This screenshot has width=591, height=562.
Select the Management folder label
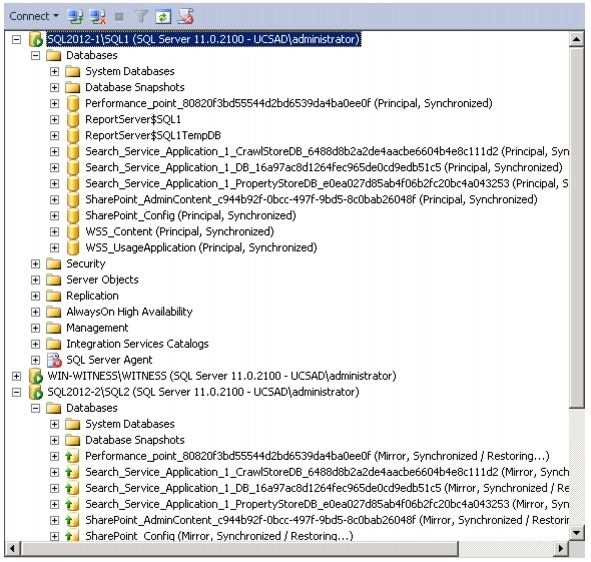point(97,328)
